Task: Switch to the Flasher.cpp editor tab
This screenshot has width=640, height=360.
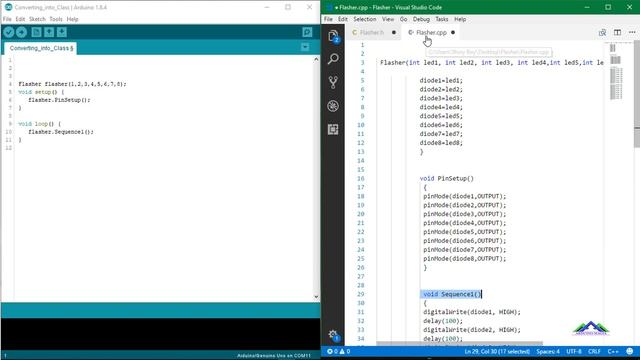Action: point(432,32)
